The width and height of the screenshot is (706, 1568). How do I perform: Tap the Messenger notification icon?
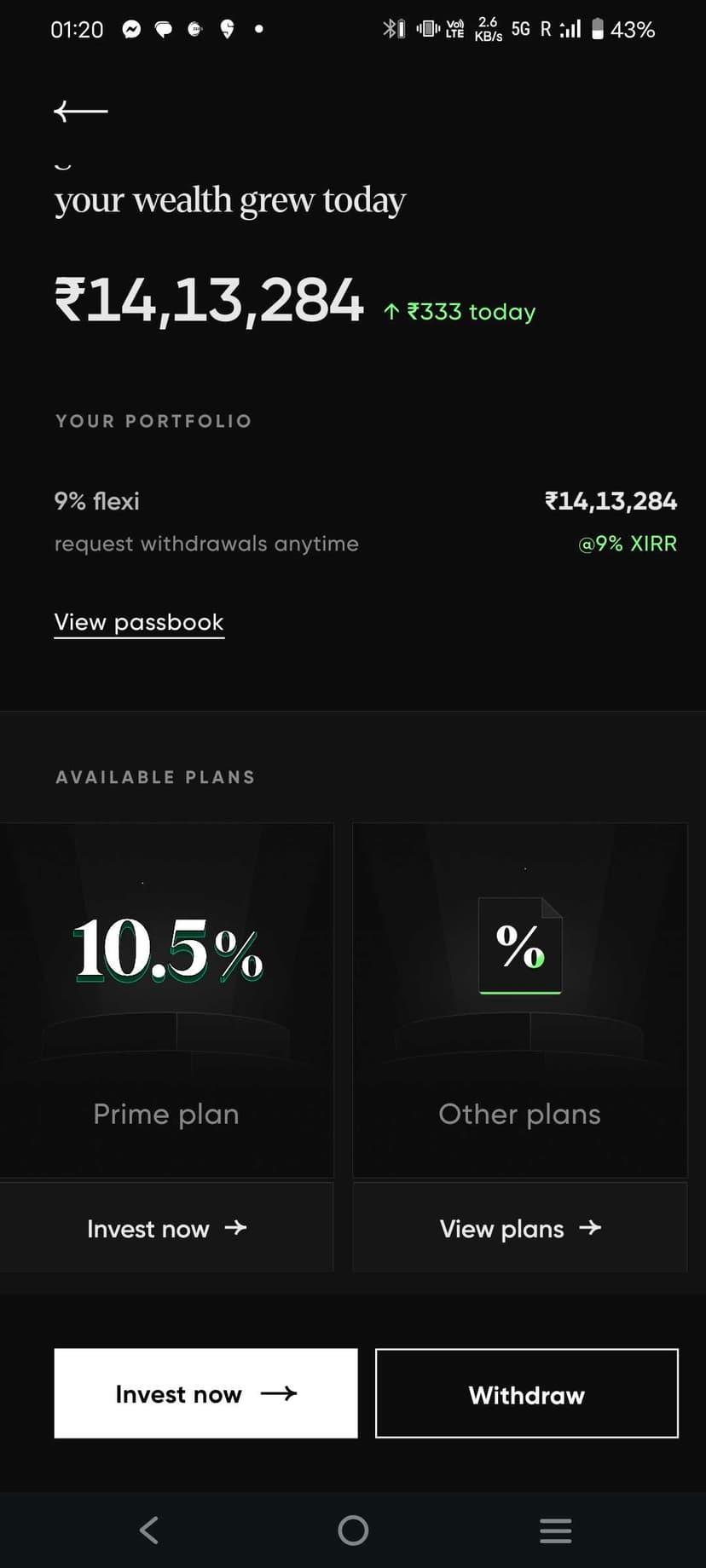tap(131, 30)
